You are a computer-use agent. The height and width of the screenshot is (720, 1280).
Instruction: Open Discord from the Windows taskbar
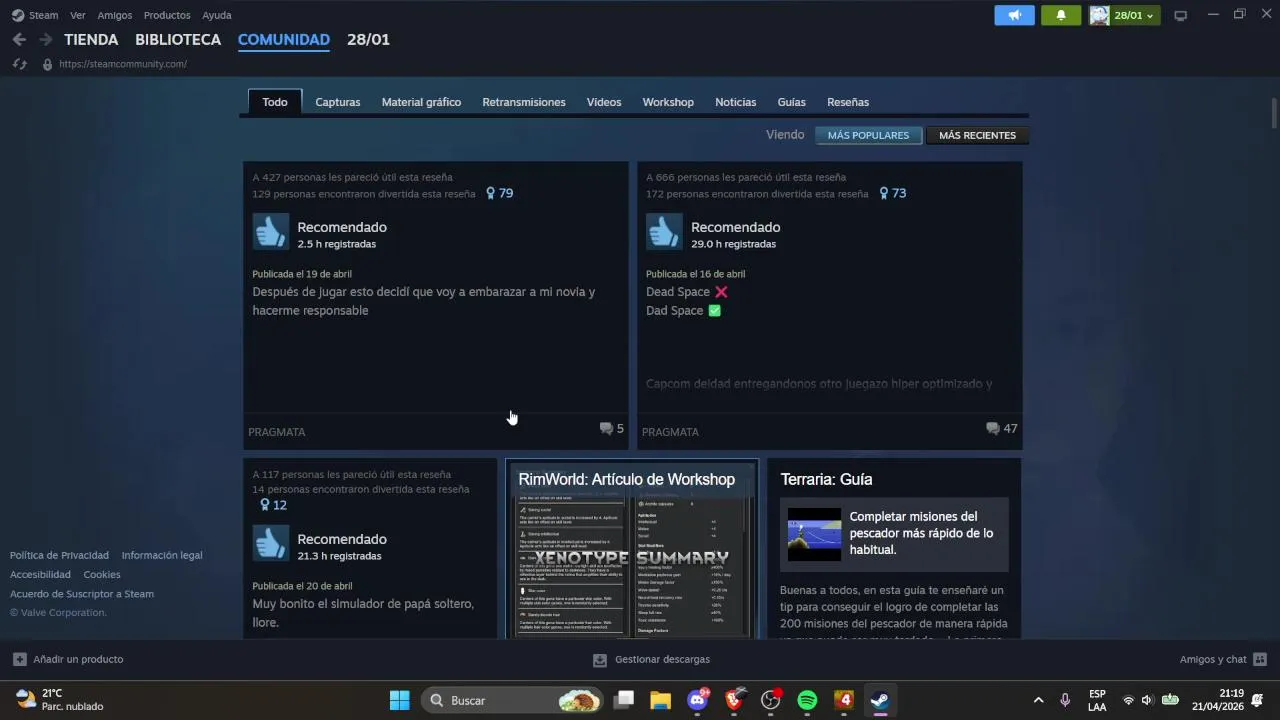698,700
